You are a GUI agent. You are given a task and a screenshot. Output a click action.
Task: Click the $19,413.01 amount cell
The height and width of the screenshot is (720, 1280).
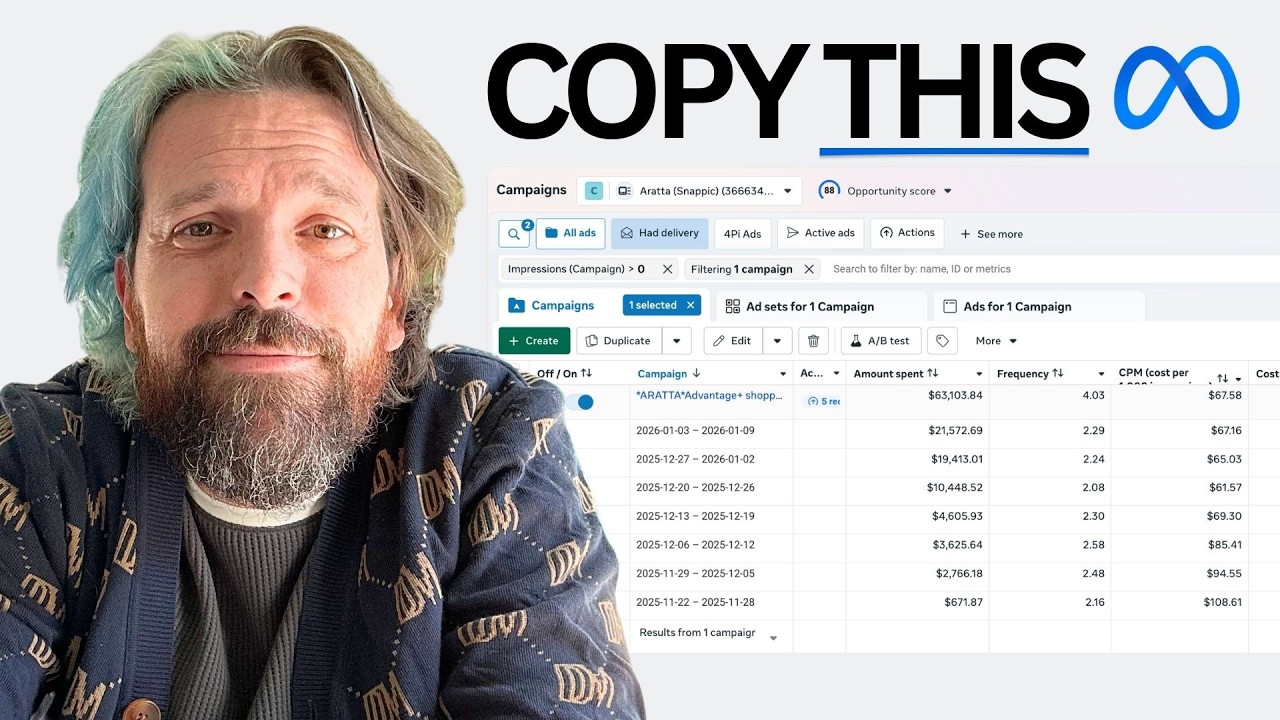(956, 460)
